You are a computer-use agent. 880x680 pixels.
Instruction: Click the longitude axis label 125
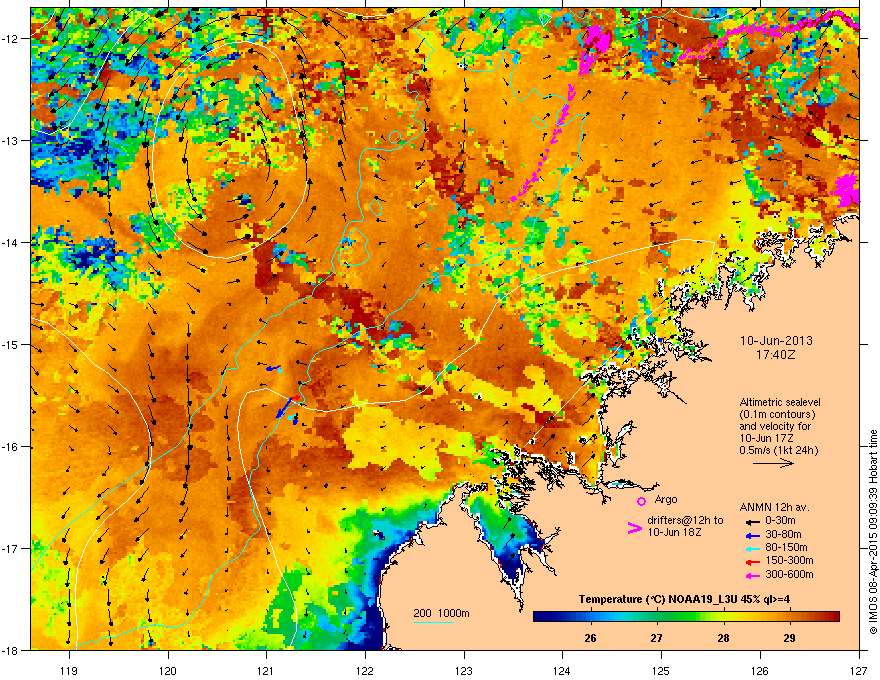tap(661, 670)
